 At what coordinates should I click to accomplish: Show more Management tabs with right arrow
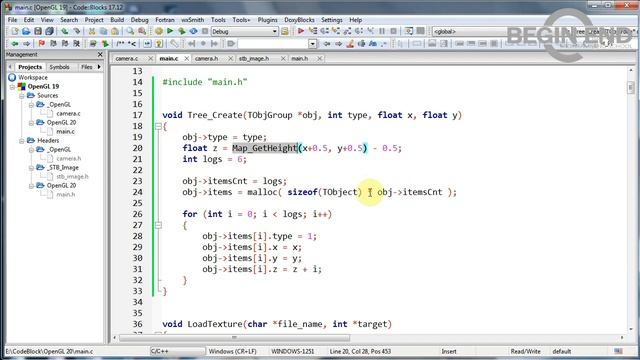[99, 67]
